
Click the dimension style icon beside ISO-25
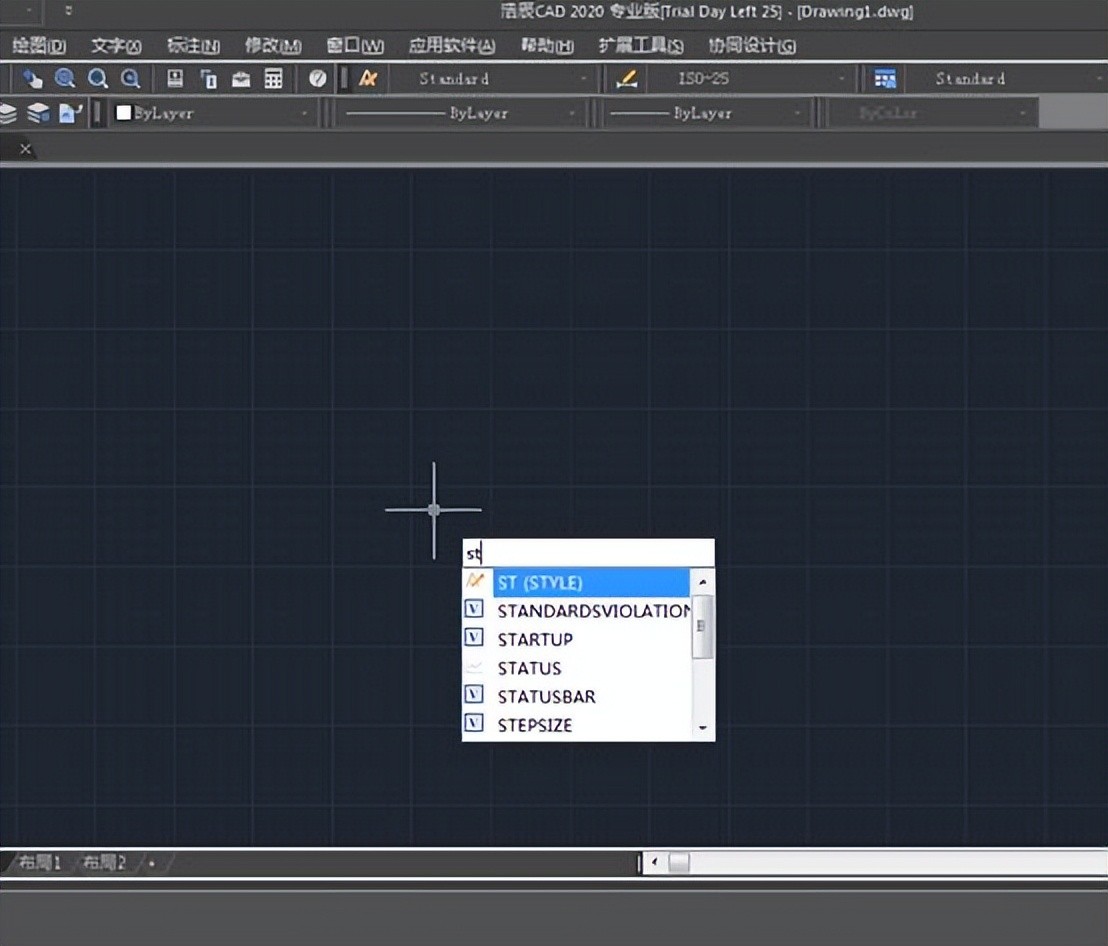[627, 79]
